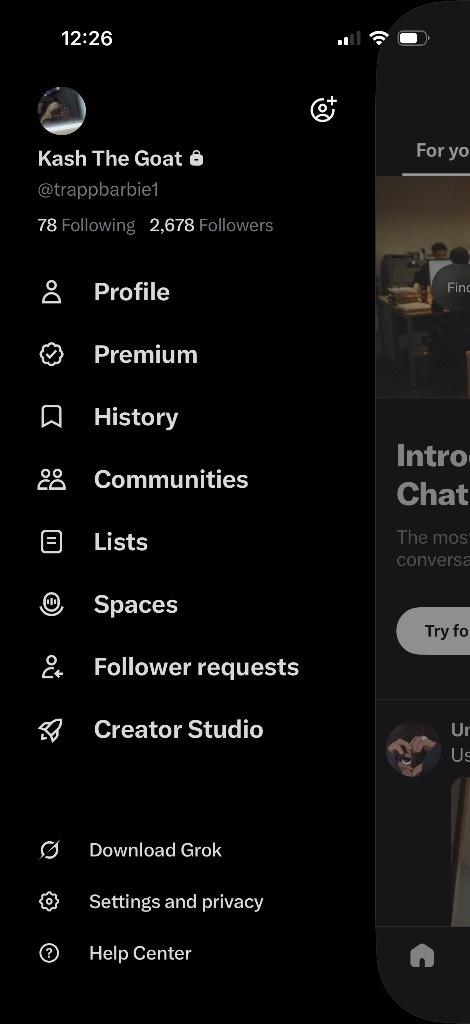Tap the Lists document icon

point(52,542)
